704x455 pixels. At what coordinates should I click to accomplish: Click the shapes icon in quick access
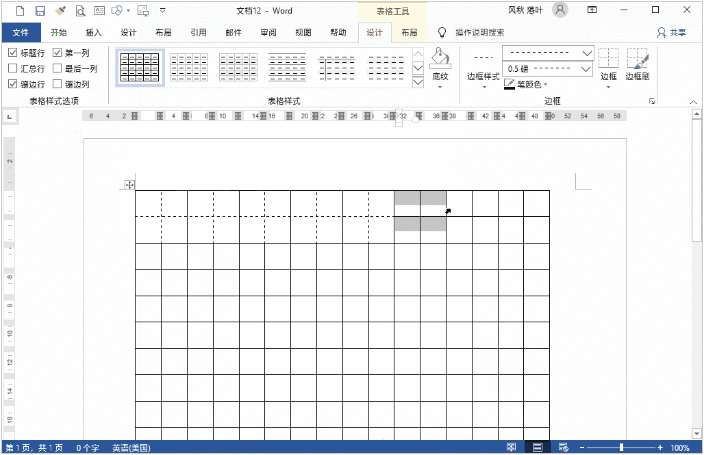117,10
